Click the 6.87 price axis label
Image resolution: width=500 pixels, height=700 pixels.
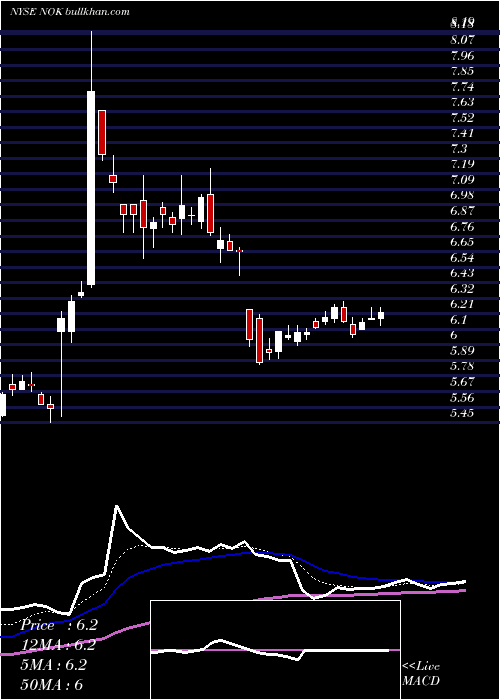pos(462,210)
